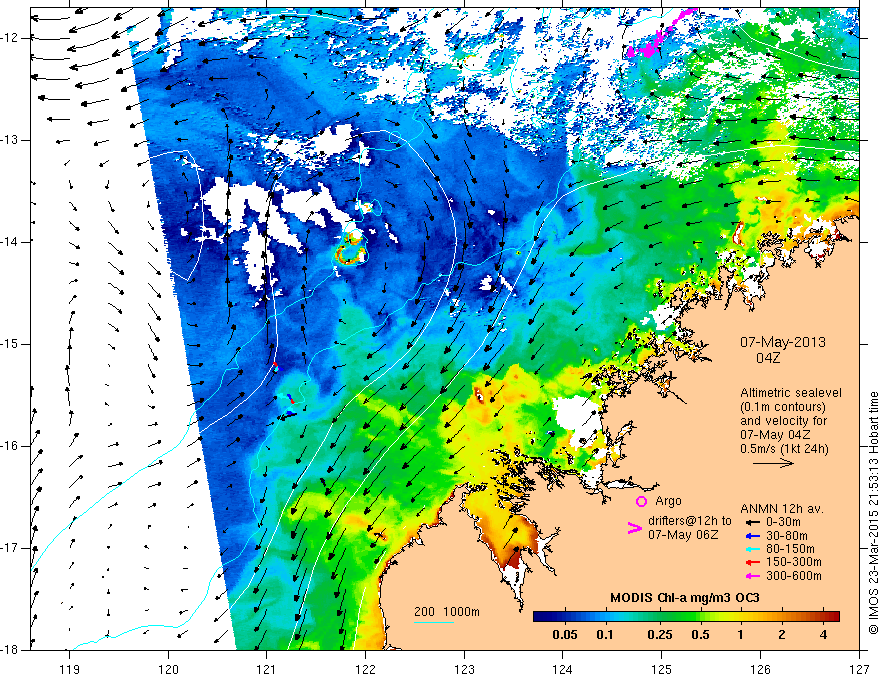
Task: Click the magenta drifters arrowhead legend icon
Action: coord(634,528)
